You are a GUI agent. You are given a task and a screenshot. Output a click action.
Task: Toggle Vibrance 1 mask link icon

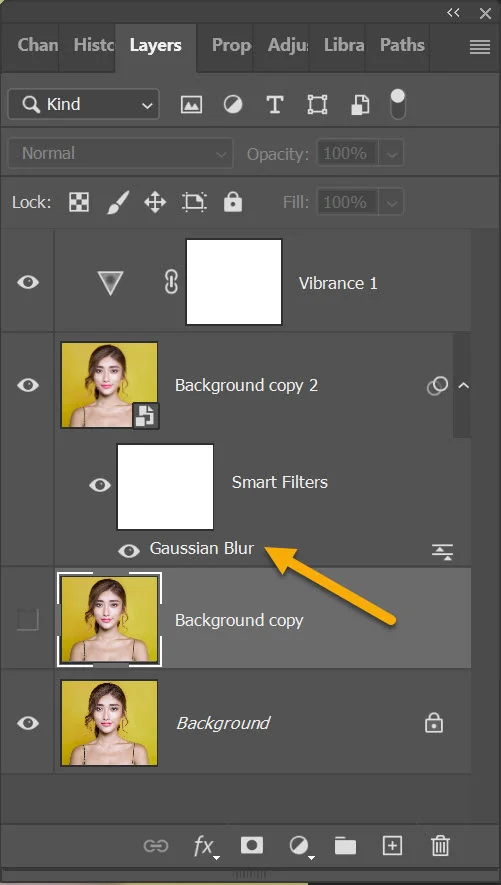(x=170, y=282)
